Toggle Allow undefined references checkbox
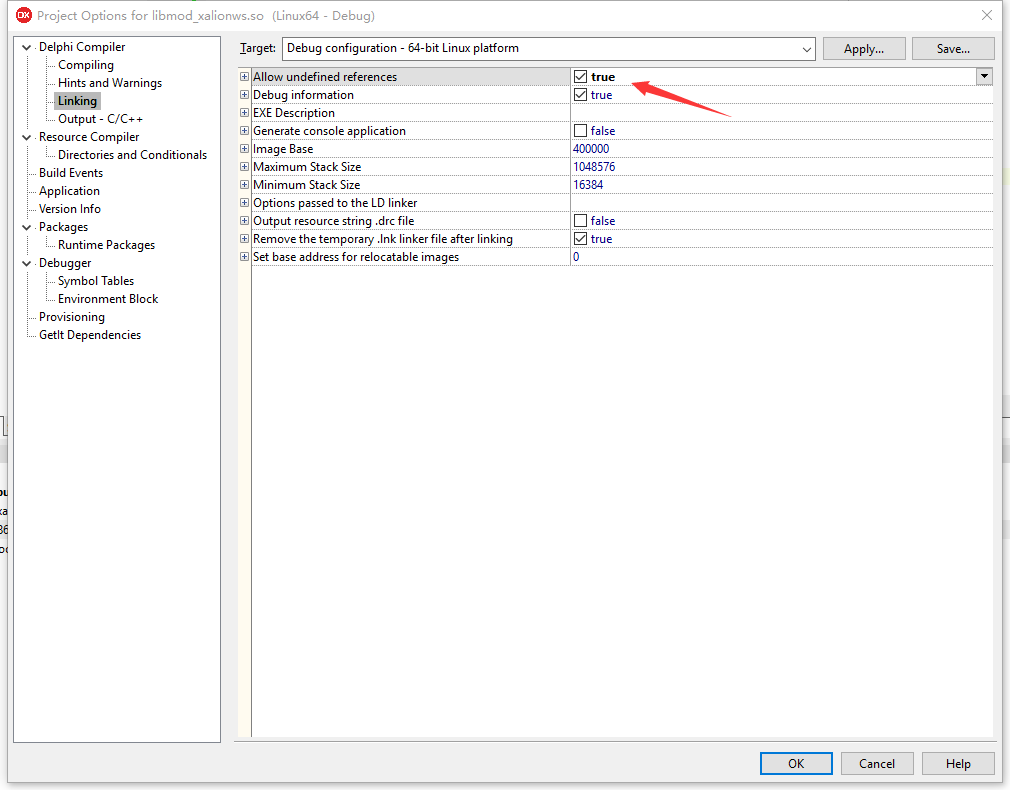The image size is (1010, 790). pyautogui.click(x=580, y=77)
